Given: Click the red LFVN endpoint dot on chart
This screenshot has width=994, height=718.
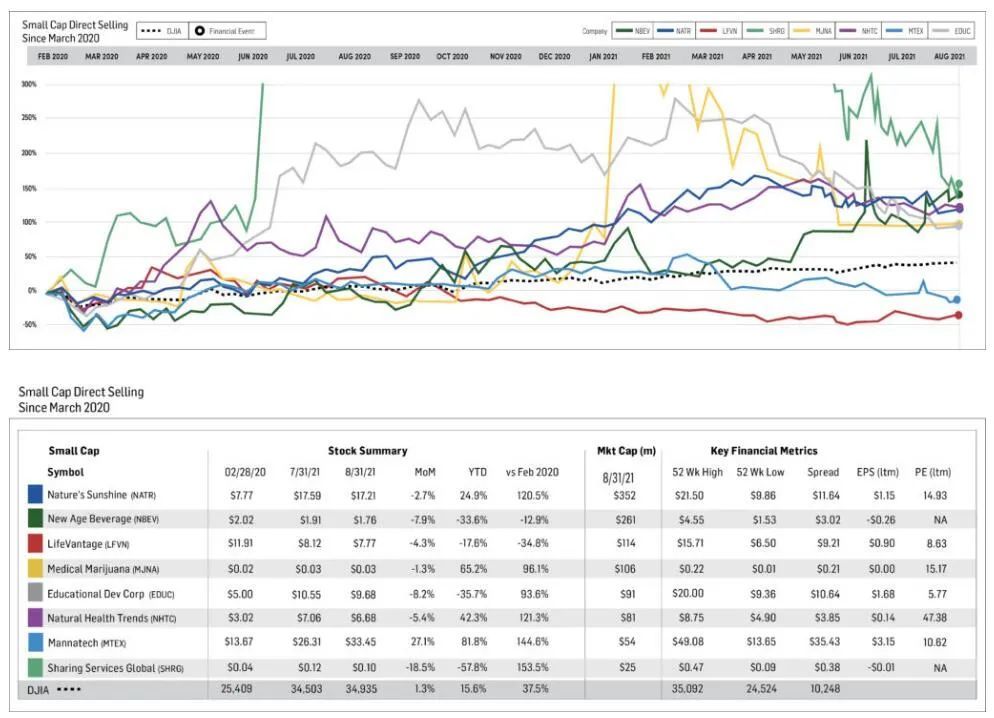Looking at the screenshot, I should tap(958, 315).
